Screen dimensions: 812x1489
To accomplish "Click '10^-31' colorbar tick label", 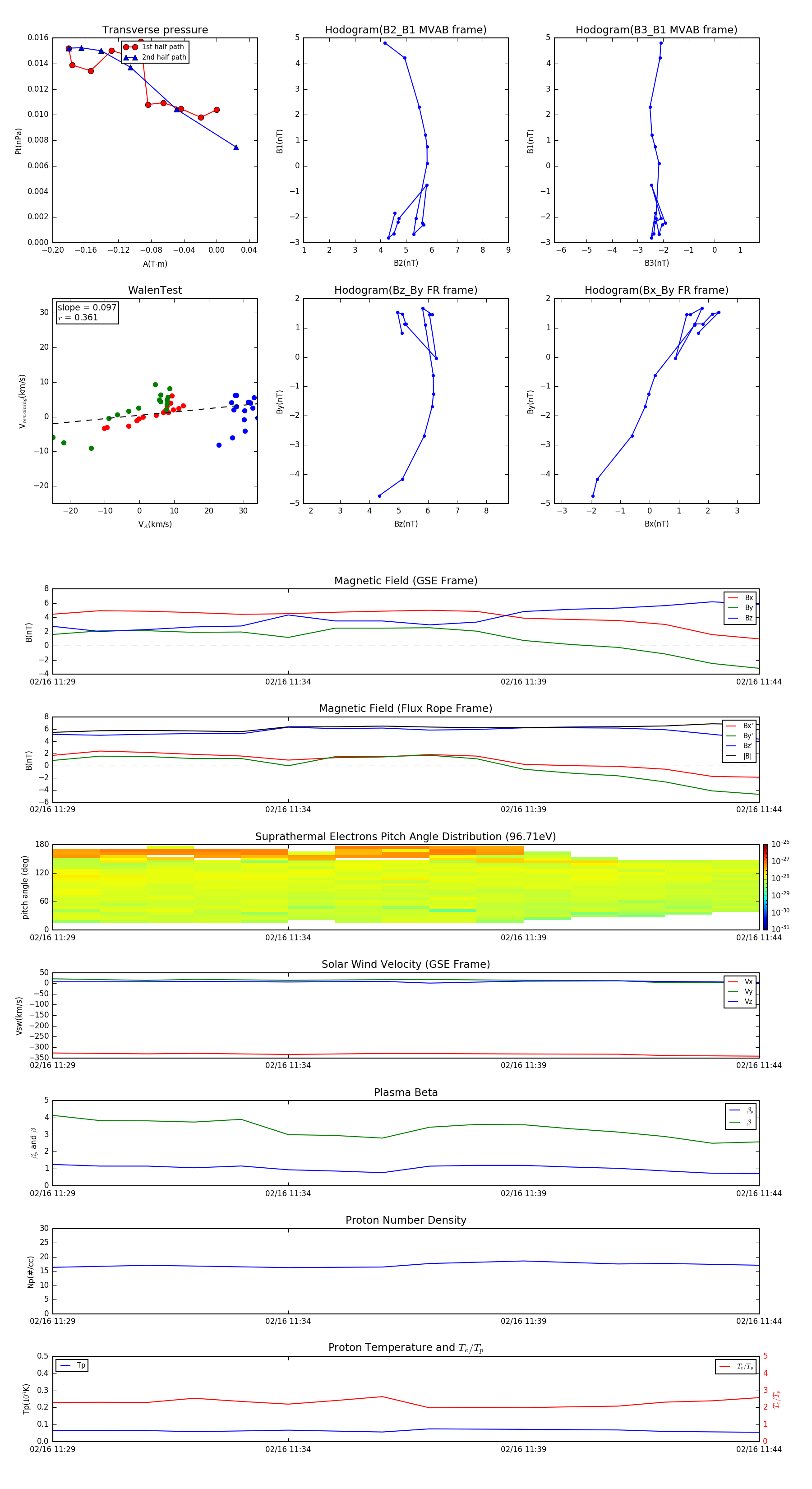I will click(780, 929).
